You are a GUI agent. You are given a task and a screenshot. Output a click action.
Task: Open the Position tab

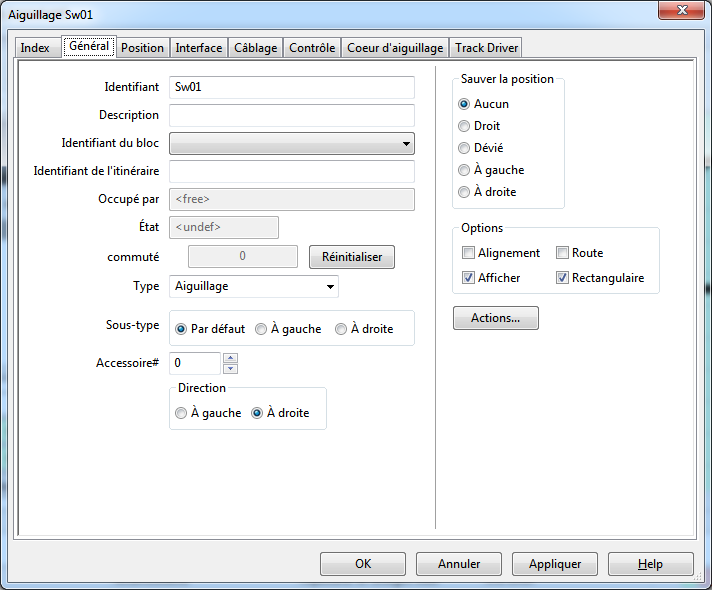[142, 48]
